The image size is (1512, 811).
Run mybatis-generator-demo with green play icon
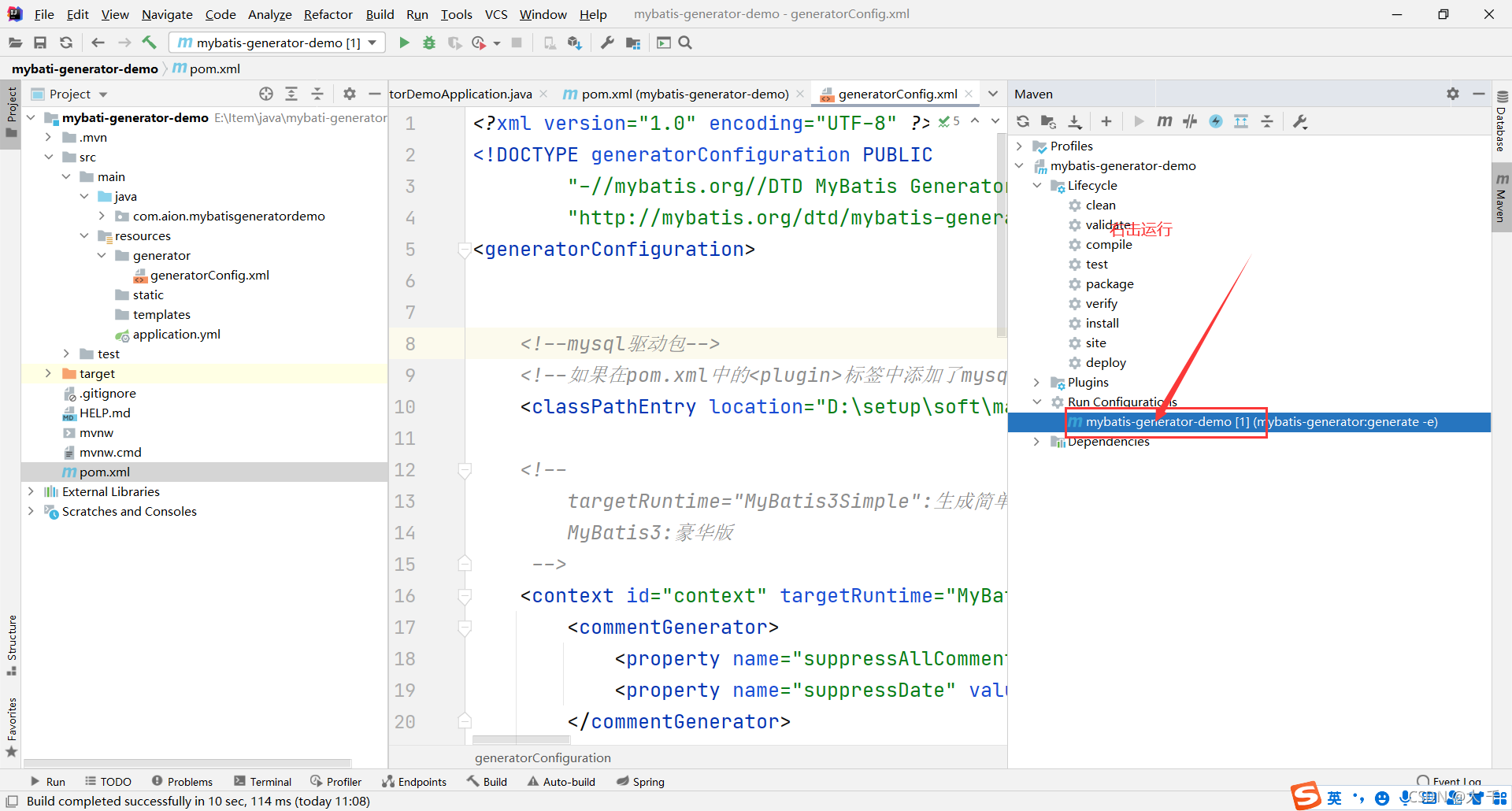[x=404, y=43]
